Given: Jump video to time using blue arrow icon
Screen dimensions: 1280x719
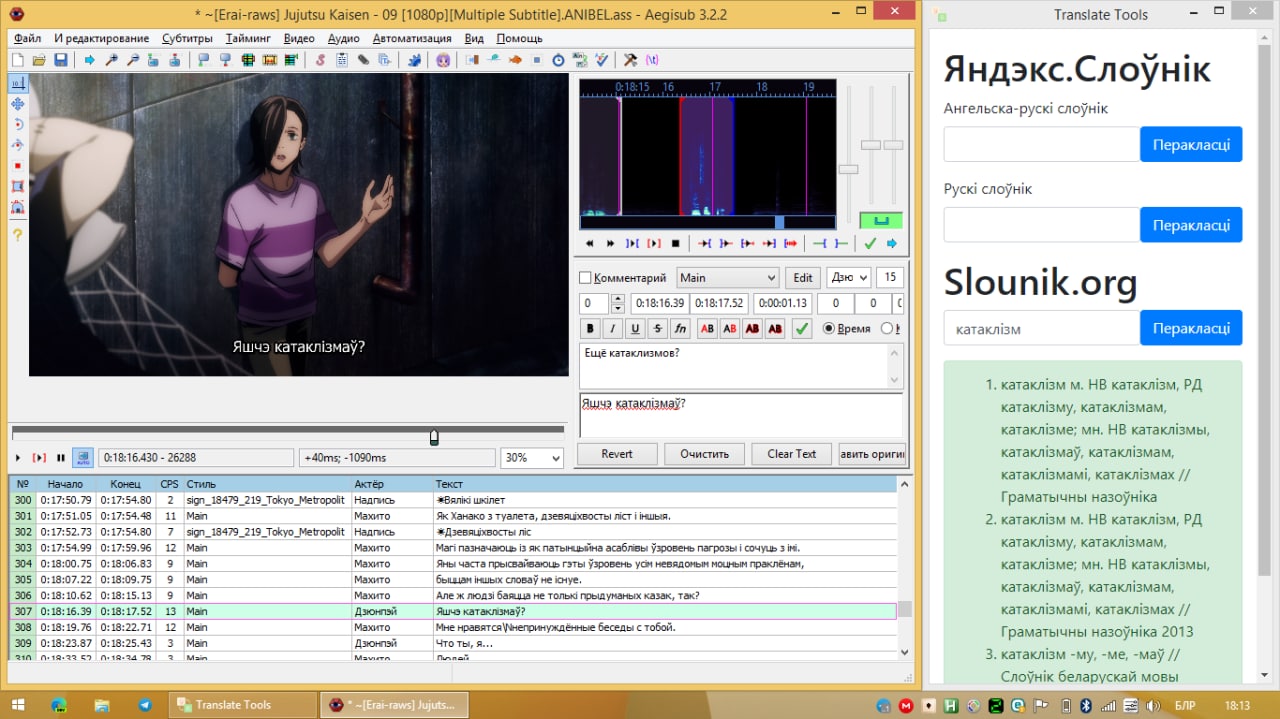Looking at the screenshot, I should [90, 60].
